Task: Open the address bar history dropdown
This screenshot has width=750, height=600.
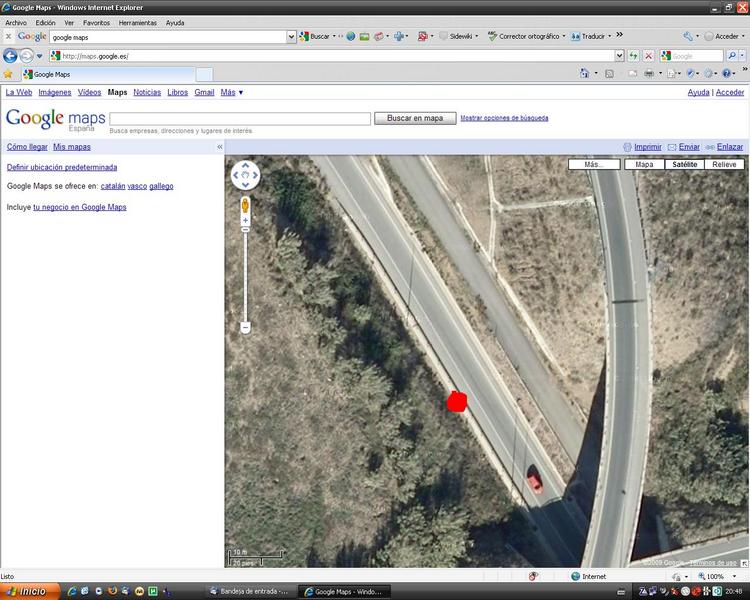Action: pyautogui.click(x=620, y=56)
